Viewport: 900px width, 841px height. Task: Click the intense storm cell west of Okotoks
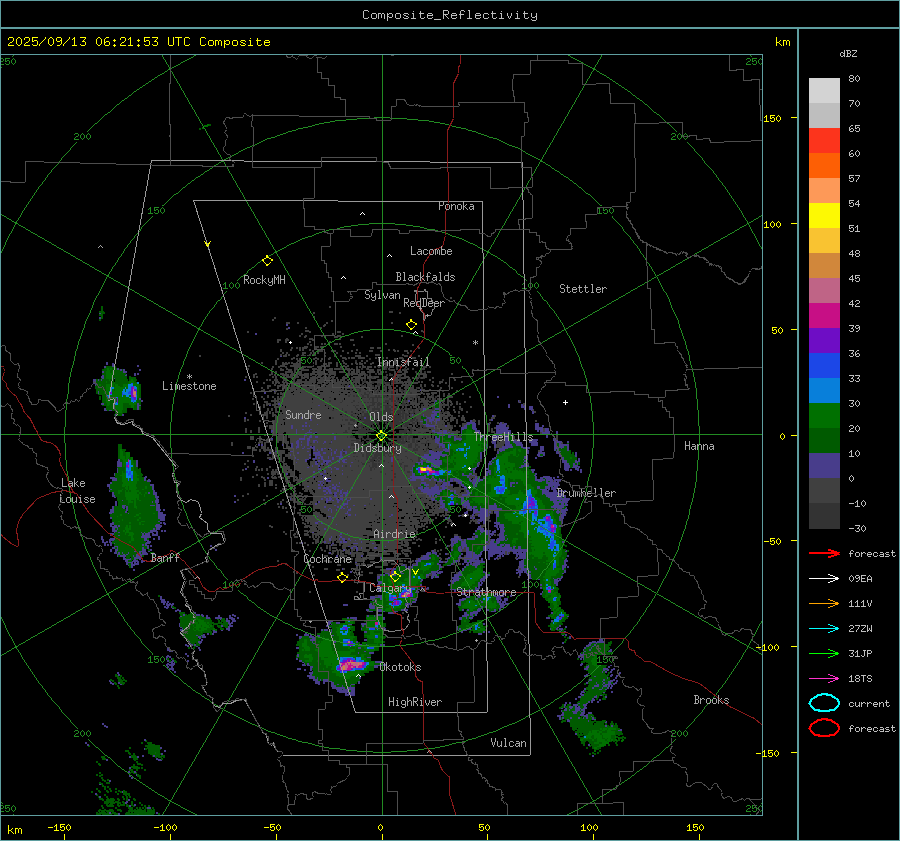point(352,664)
